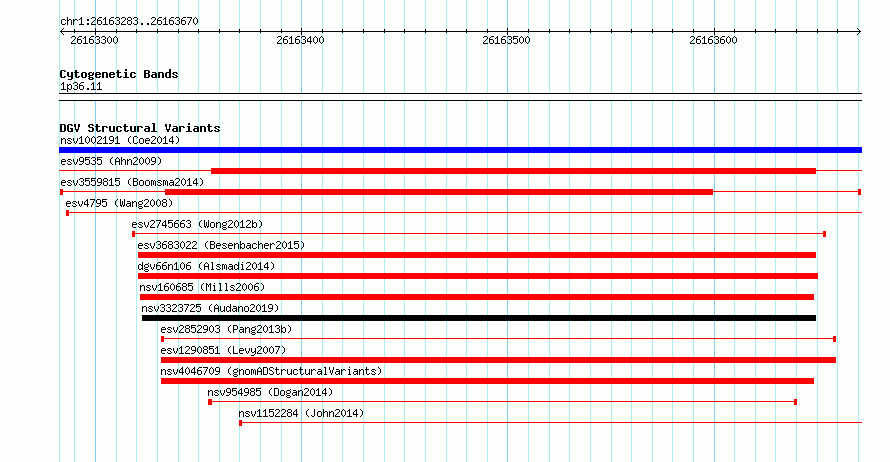
Task: Open the dgv66n106 (Alsmadi2014) variant bar
Action: click(x=478, y=276)
